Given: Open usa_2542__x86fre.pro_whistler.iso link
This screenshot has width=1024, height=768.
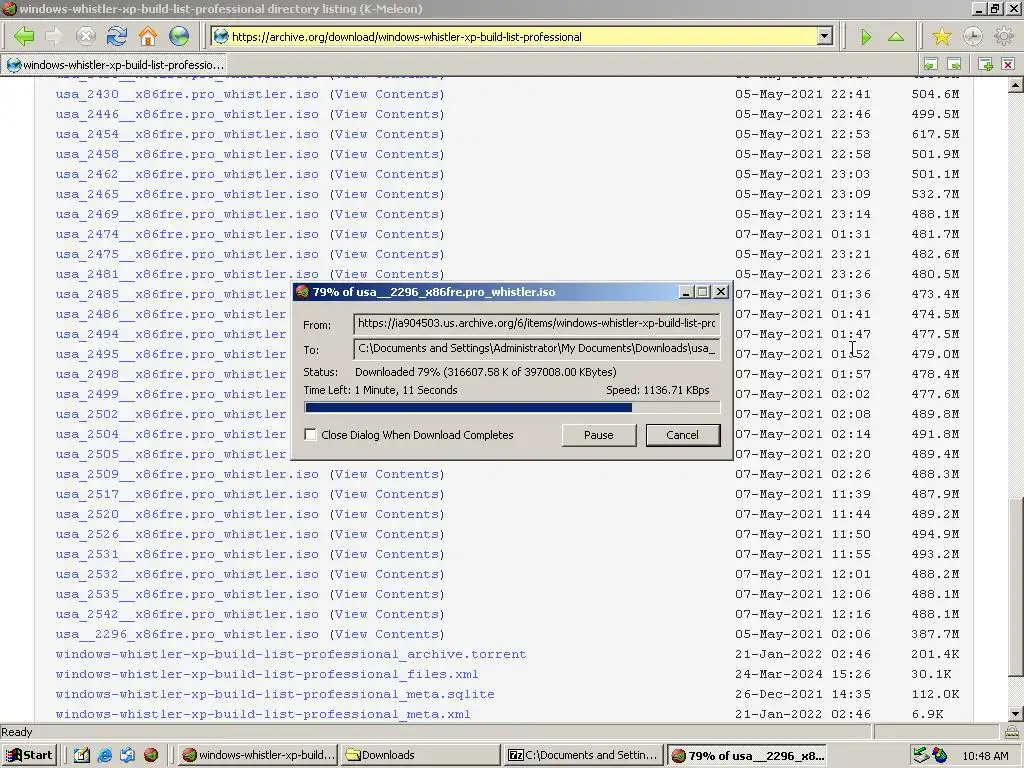Looking at the screenshot, I should [x=187, y=614].
